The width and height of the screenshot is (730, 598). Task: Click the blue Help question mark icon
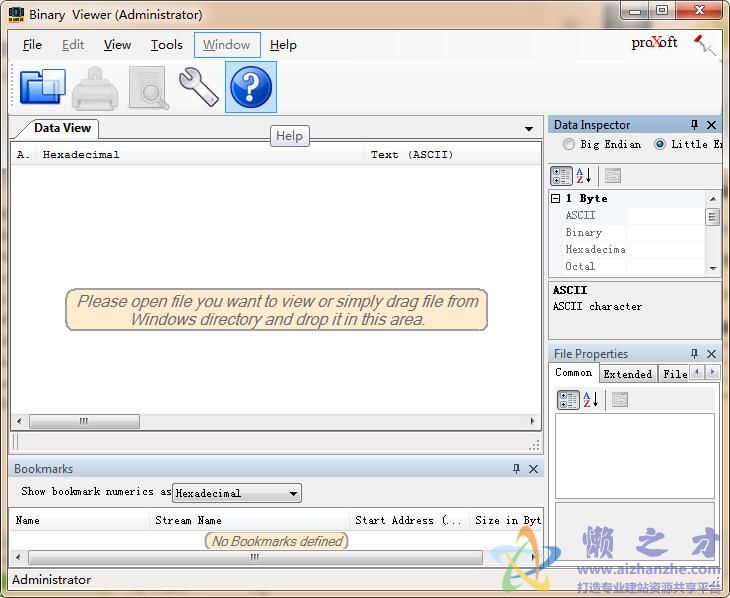coord(251,87)
